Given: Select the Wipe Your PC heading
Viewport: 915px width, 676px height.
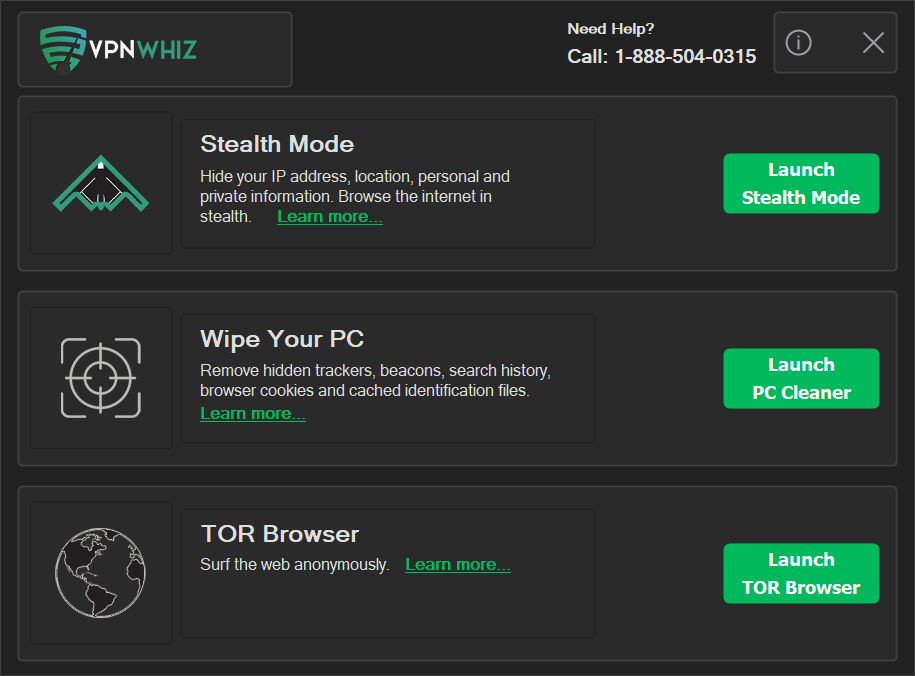Looking at the screenshot, I should click(282, 339).
